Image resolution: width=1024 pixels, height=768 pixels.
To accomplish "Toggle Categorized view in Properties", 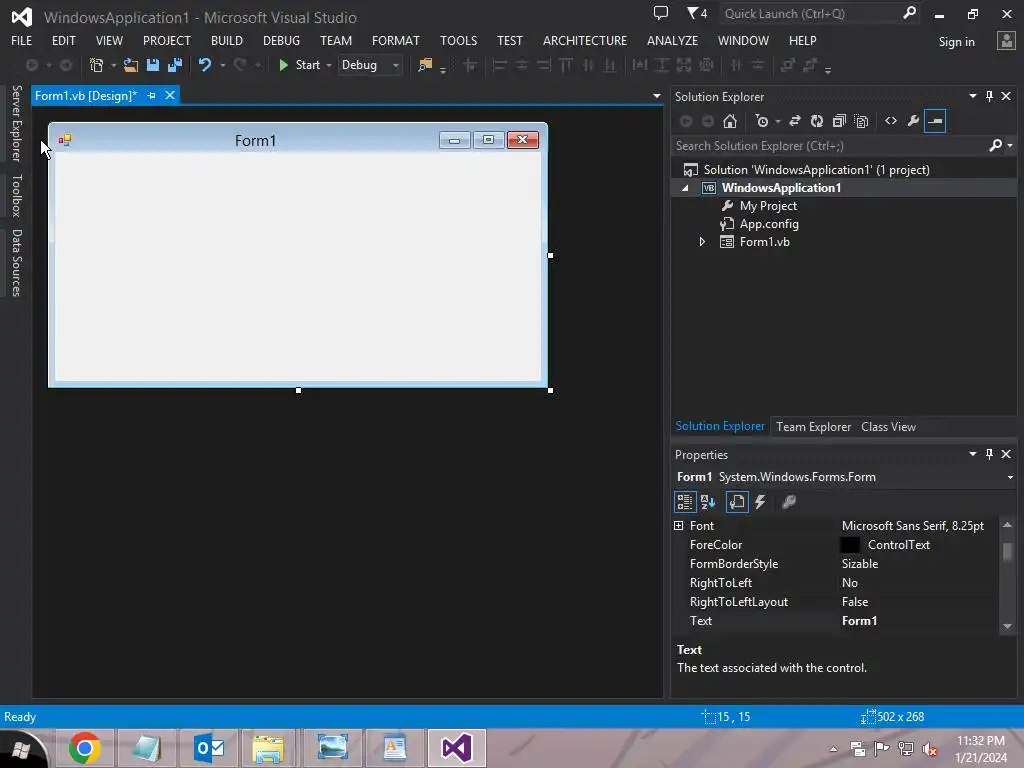I will click(684, 502).
